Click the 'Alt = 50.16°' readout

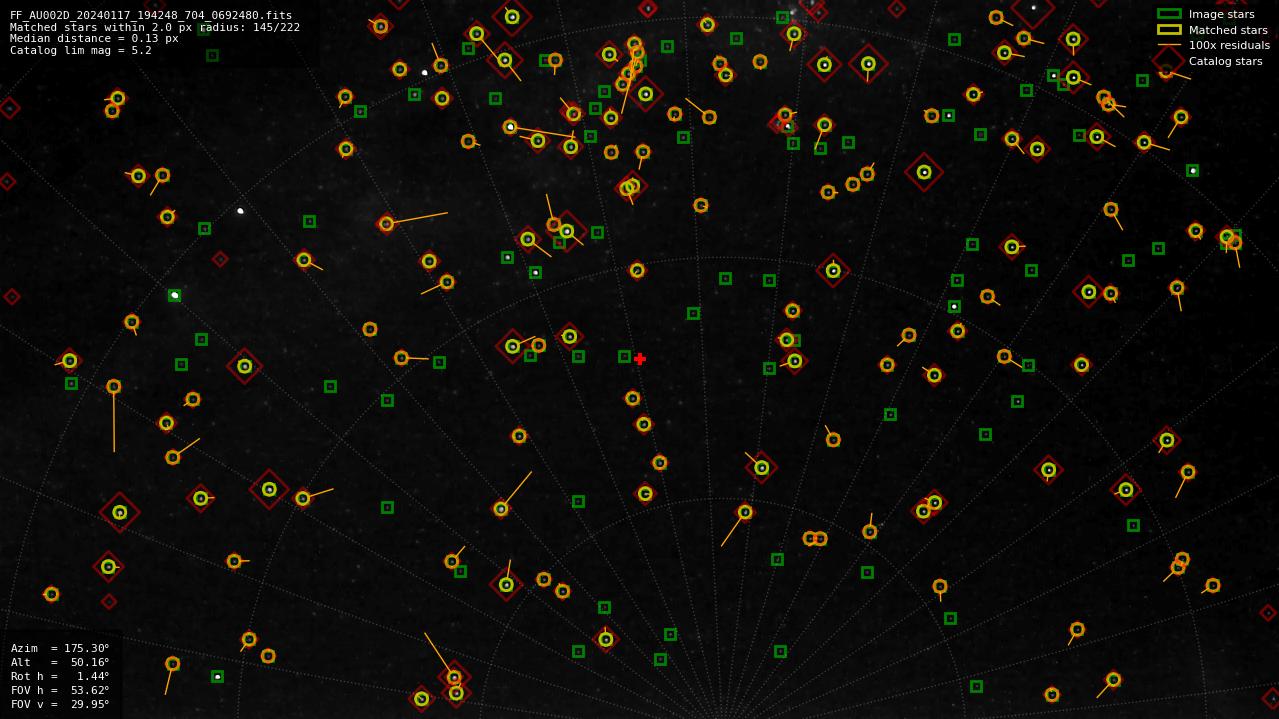click(60, 663)
